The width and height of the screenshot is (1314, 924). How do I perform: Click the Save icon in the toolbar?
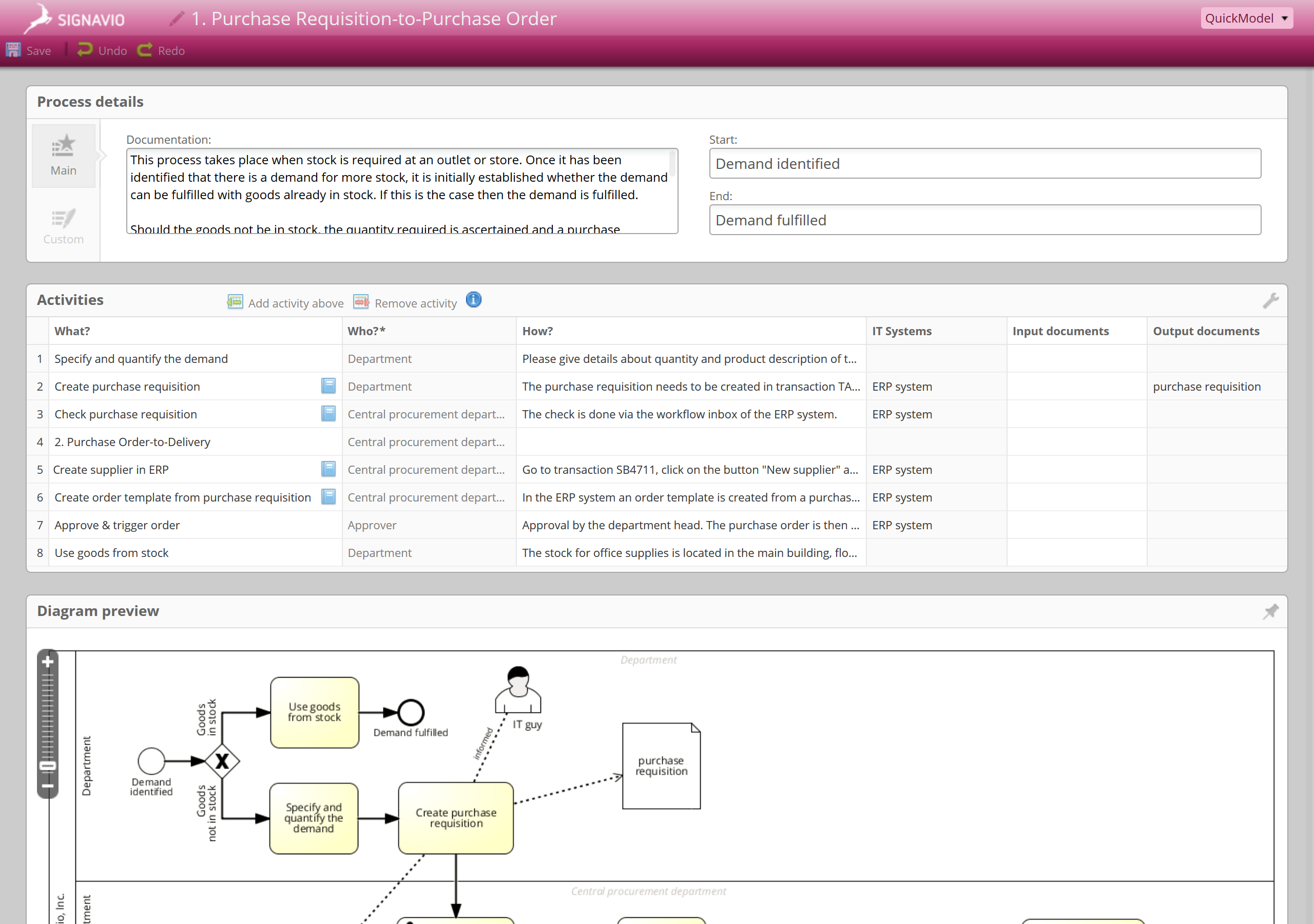coord(13,50)
